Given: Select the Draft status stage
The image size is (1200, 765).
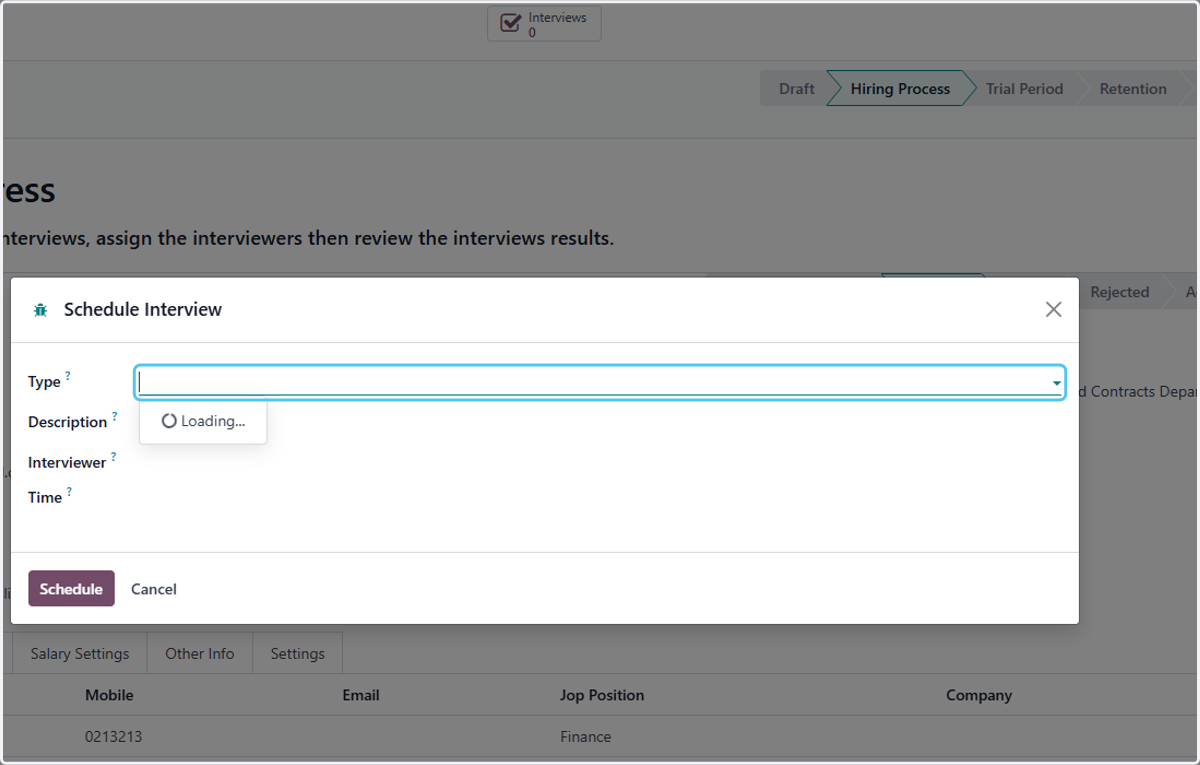Looking at the screenshot, I should (x=796, y=88).
